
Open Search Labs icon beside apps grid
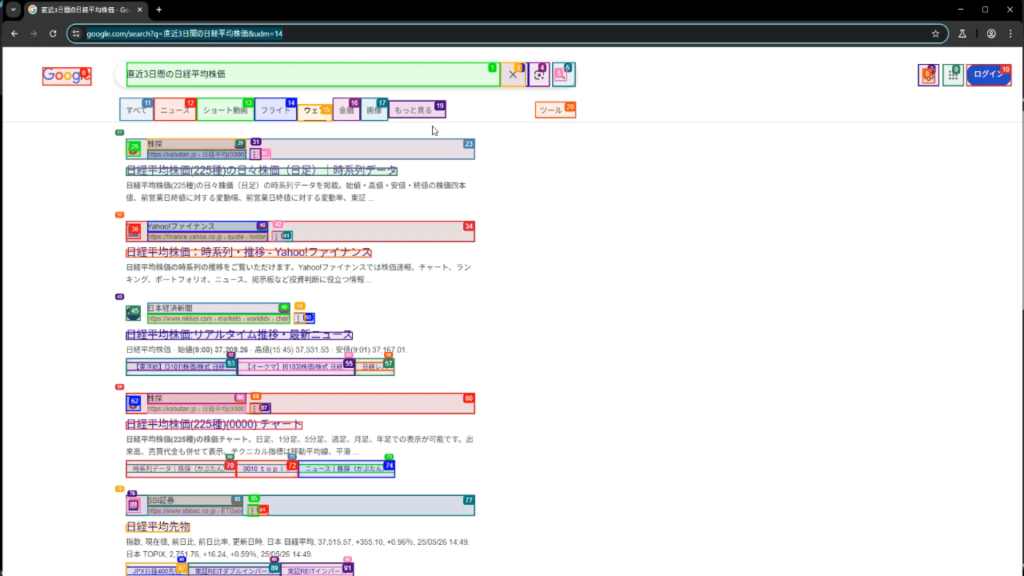pyautogui.click(x=928, y=75)
